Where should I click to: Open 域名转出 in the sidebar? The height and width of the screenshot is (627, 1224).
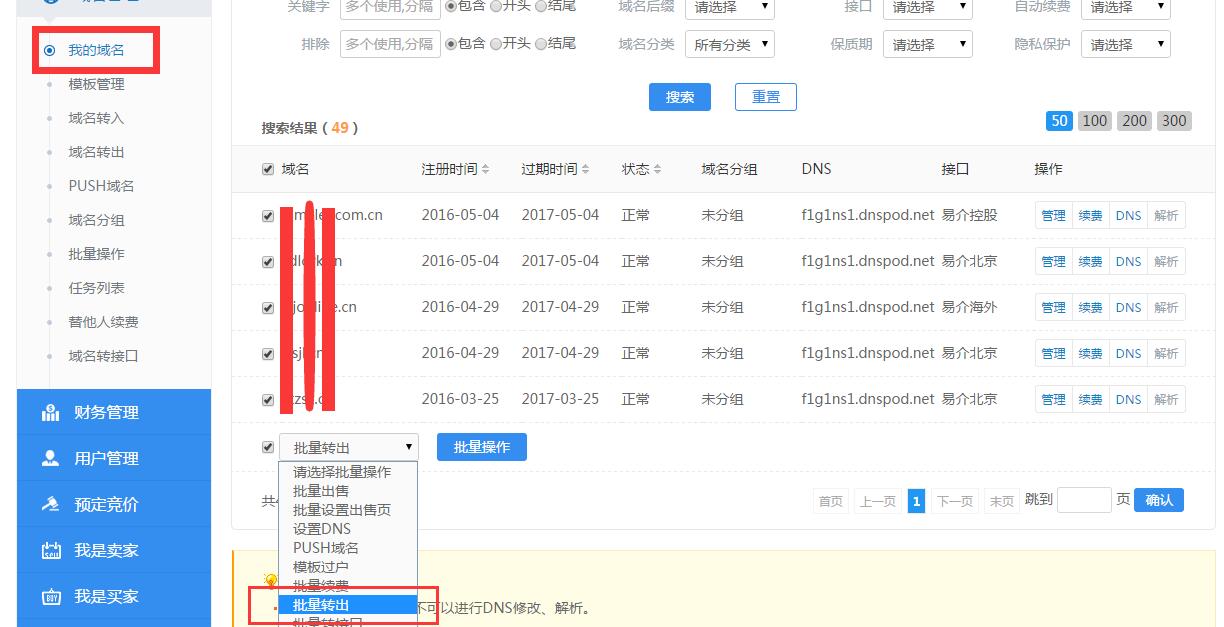(x=96, y=152)
